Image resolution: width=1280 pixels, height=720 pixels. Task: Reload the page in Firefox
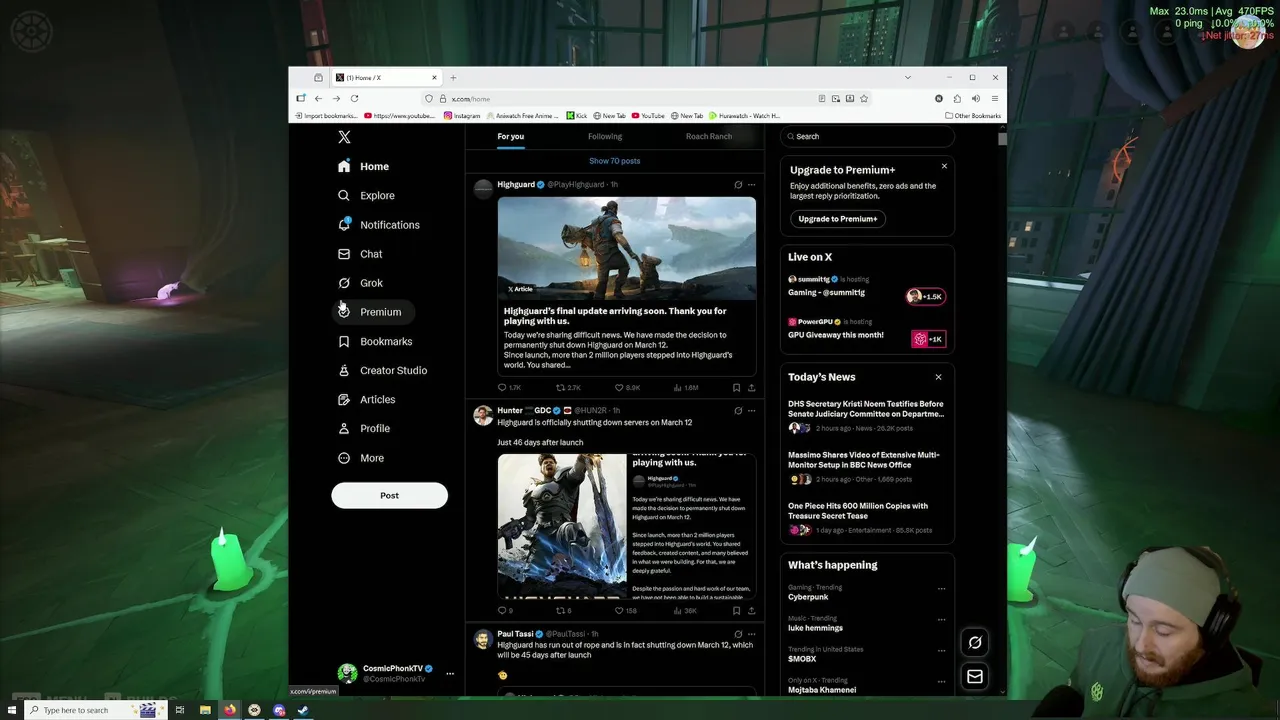[354, 98]
